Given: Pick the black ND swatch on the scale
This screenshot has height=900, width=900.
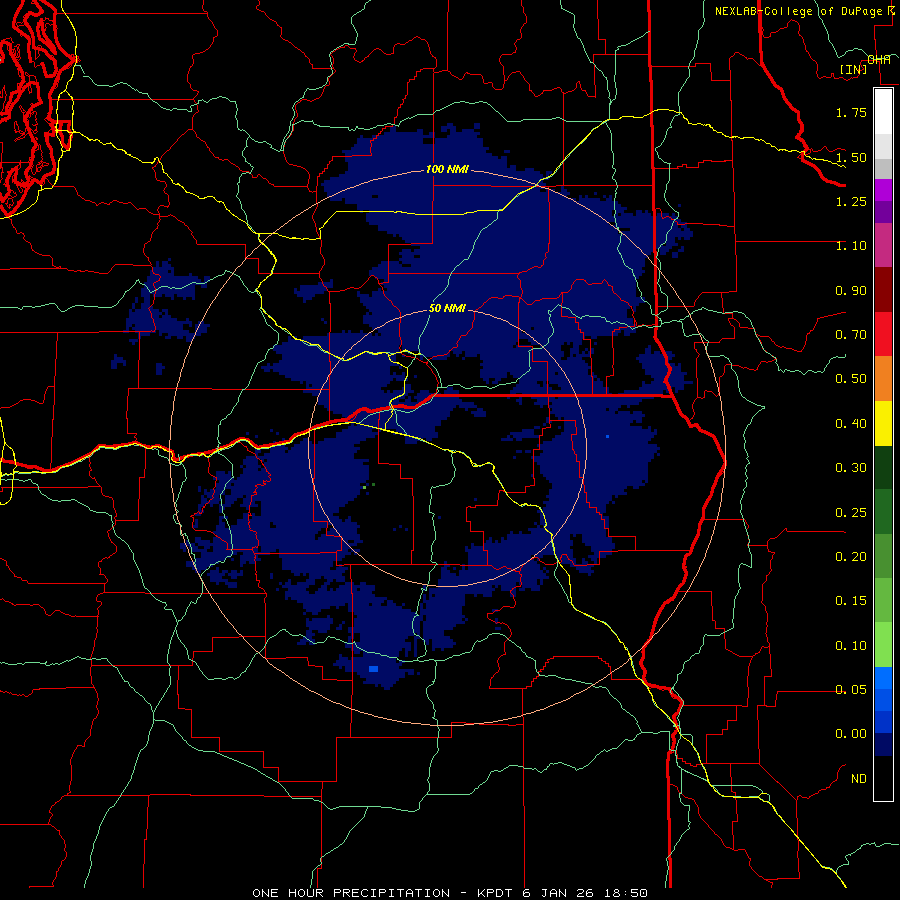Looking at the screenshot, I should [883, 778].
